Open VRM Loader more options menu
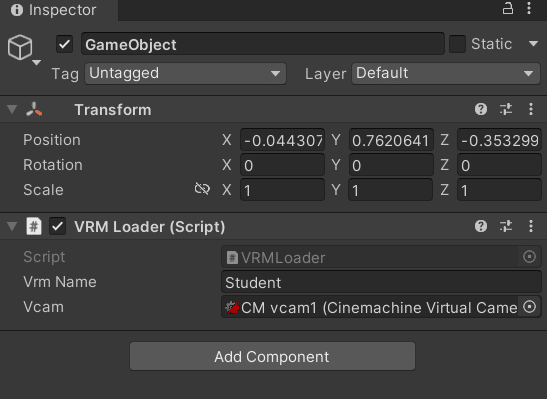 pyautogui.click(x=531, y=226)
